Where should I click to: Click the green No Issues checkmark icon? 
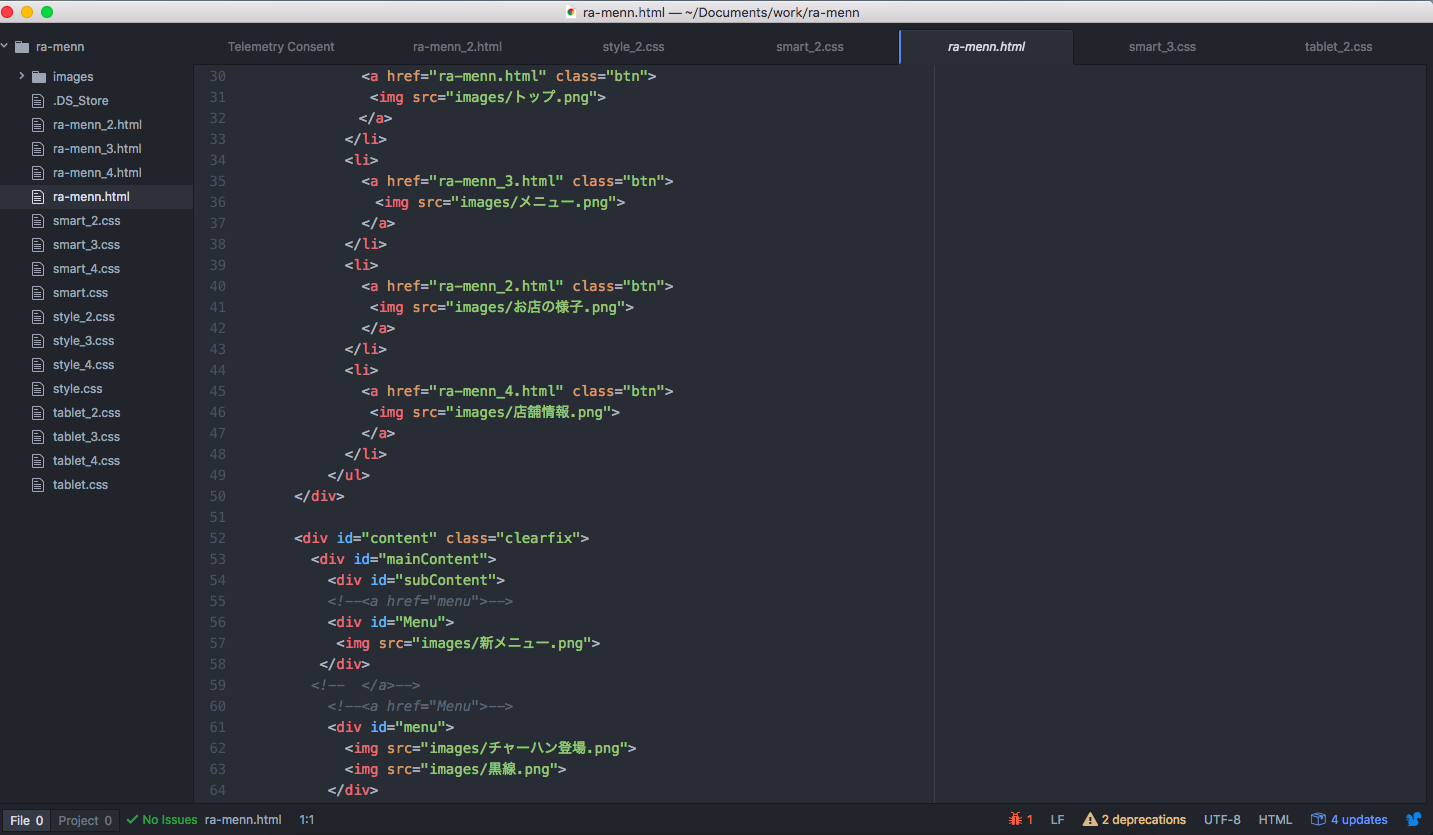132,820
